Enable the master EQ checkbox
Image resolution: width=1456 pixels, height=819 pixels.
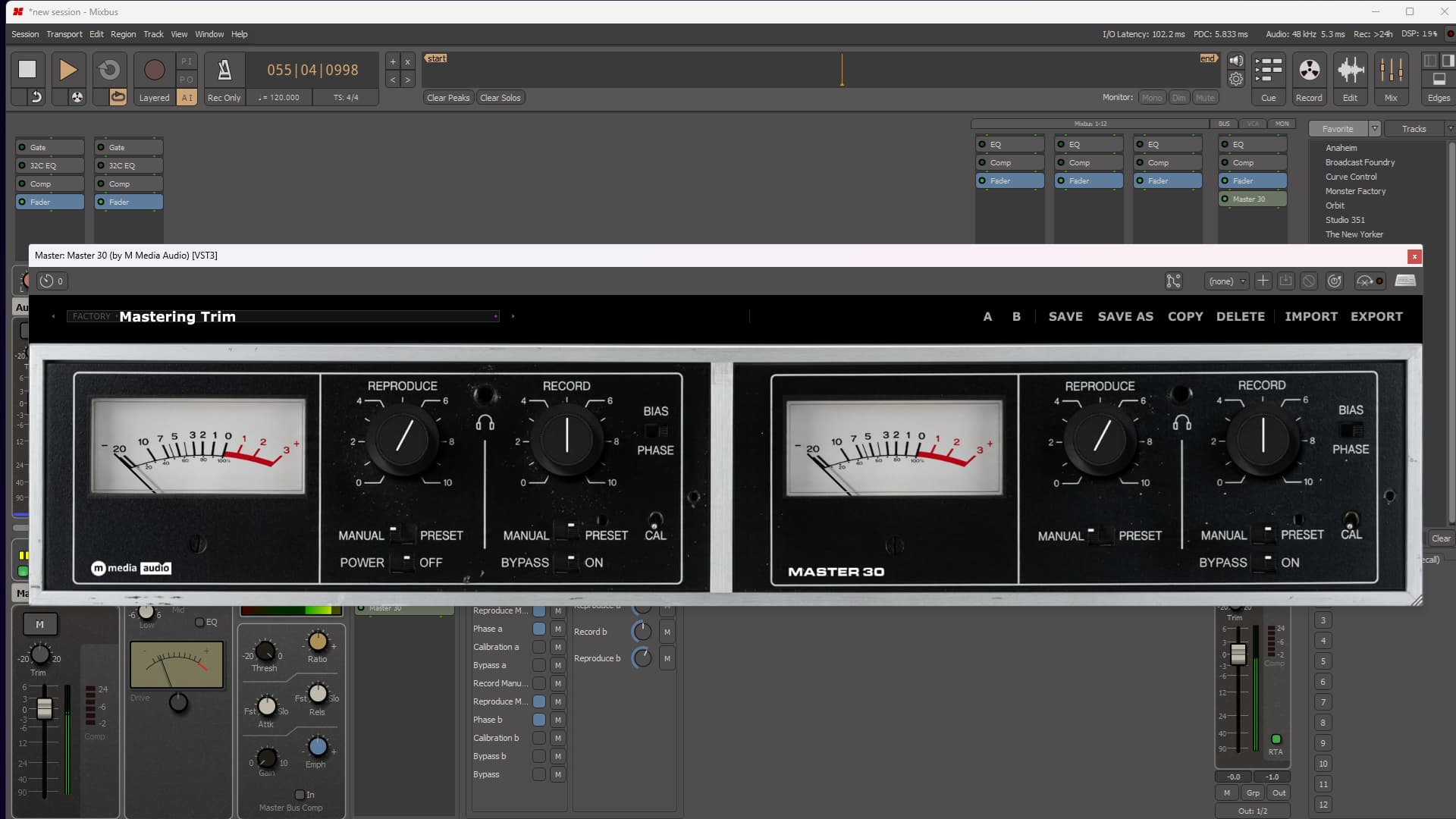pos(199,622)
